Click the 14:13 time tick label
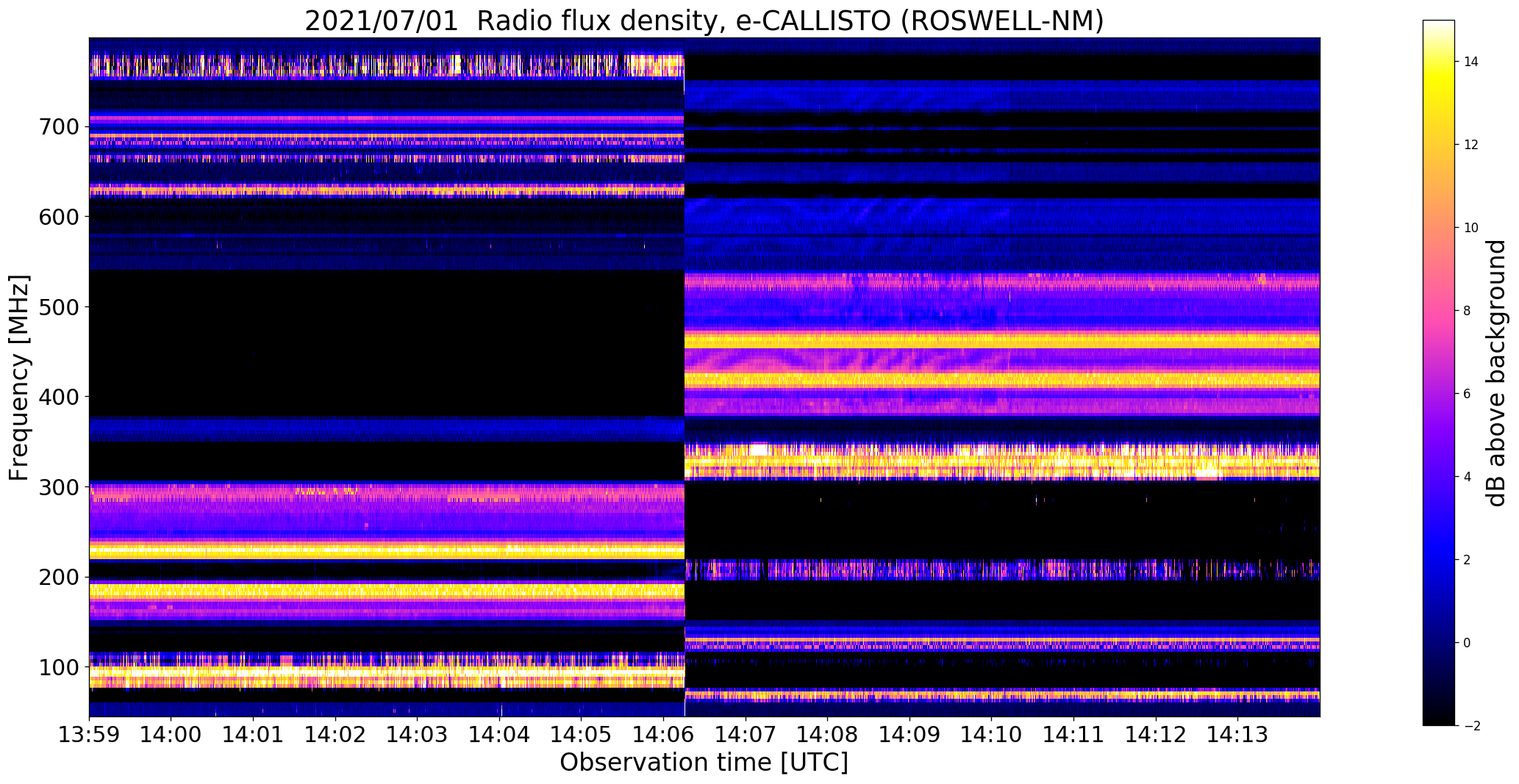The height and width of the screenshot is (784, 1519). click(1238, 734)
